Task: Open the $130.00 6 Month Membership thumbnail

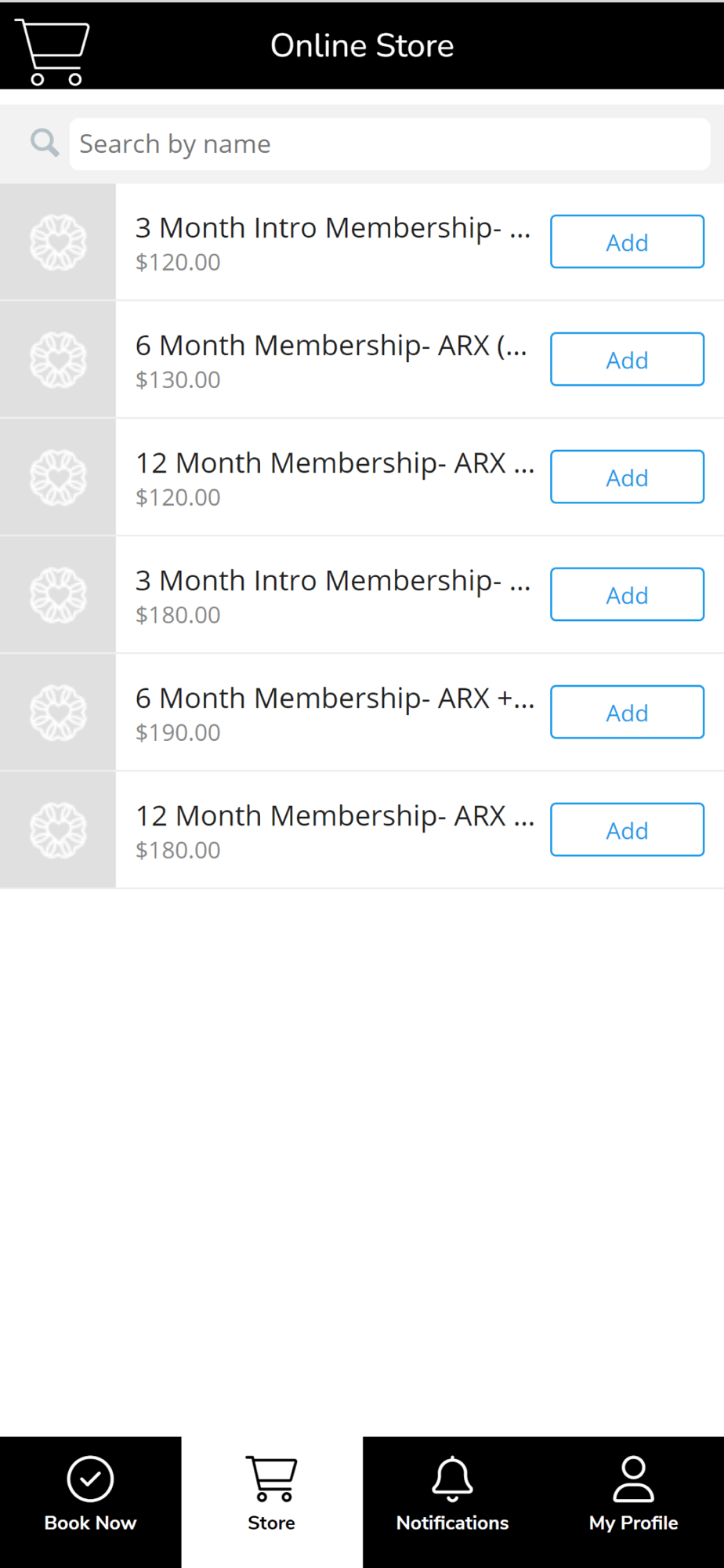Action: tap(58, 360)
